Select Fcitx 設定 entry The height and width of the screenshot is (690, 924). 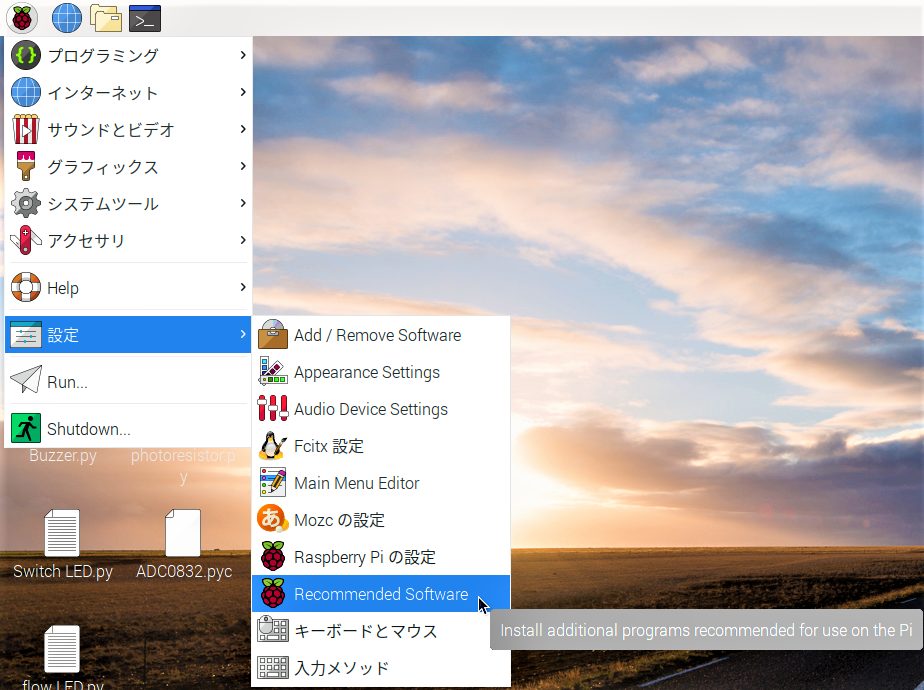click(x=381, y=445)
